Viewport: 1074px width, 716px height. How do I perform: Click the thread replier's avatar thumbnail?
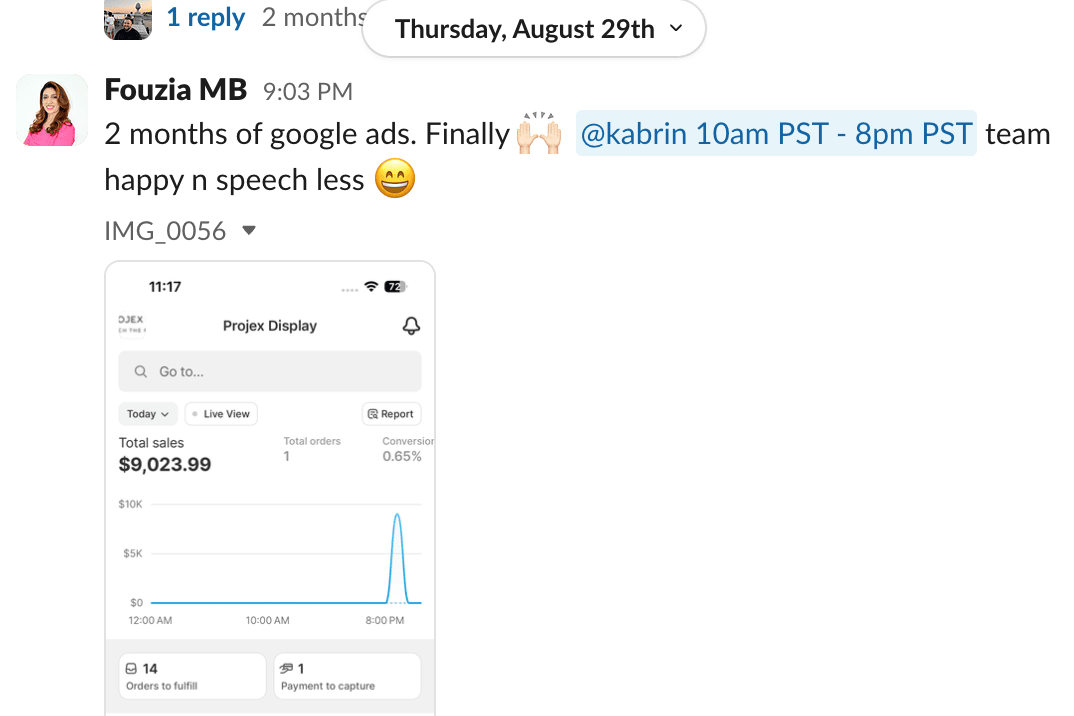[x=128, y=19]
